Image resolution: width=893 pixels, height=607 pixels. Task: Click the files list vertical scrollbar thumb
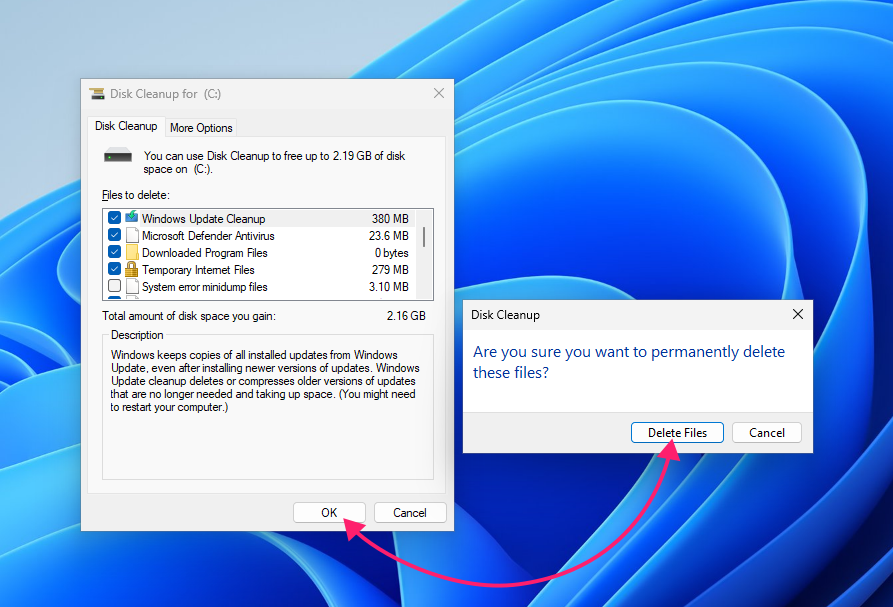pos(424,237)
